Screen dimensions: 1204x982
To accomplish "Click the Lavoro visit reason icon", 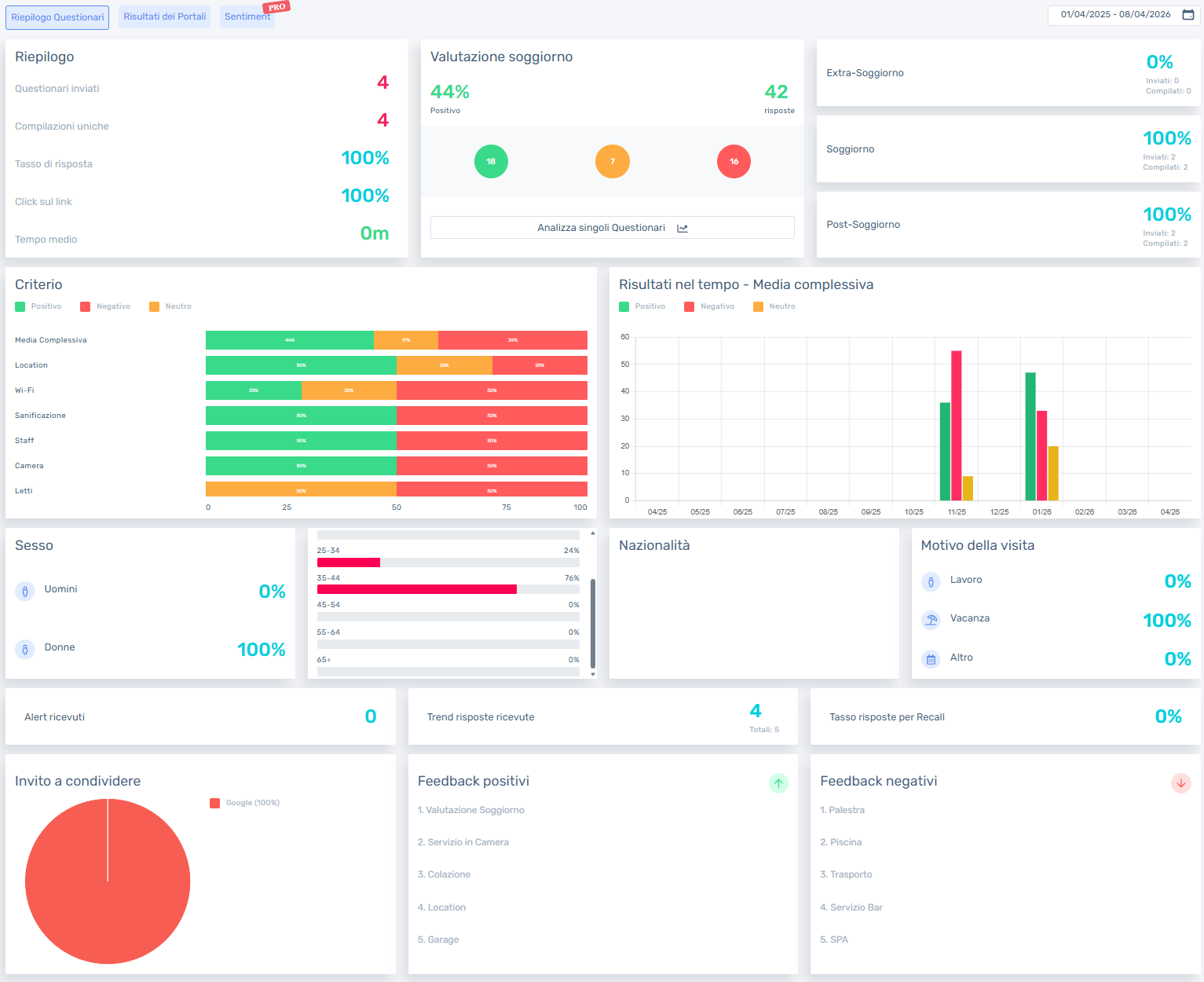I will (931, 581).
